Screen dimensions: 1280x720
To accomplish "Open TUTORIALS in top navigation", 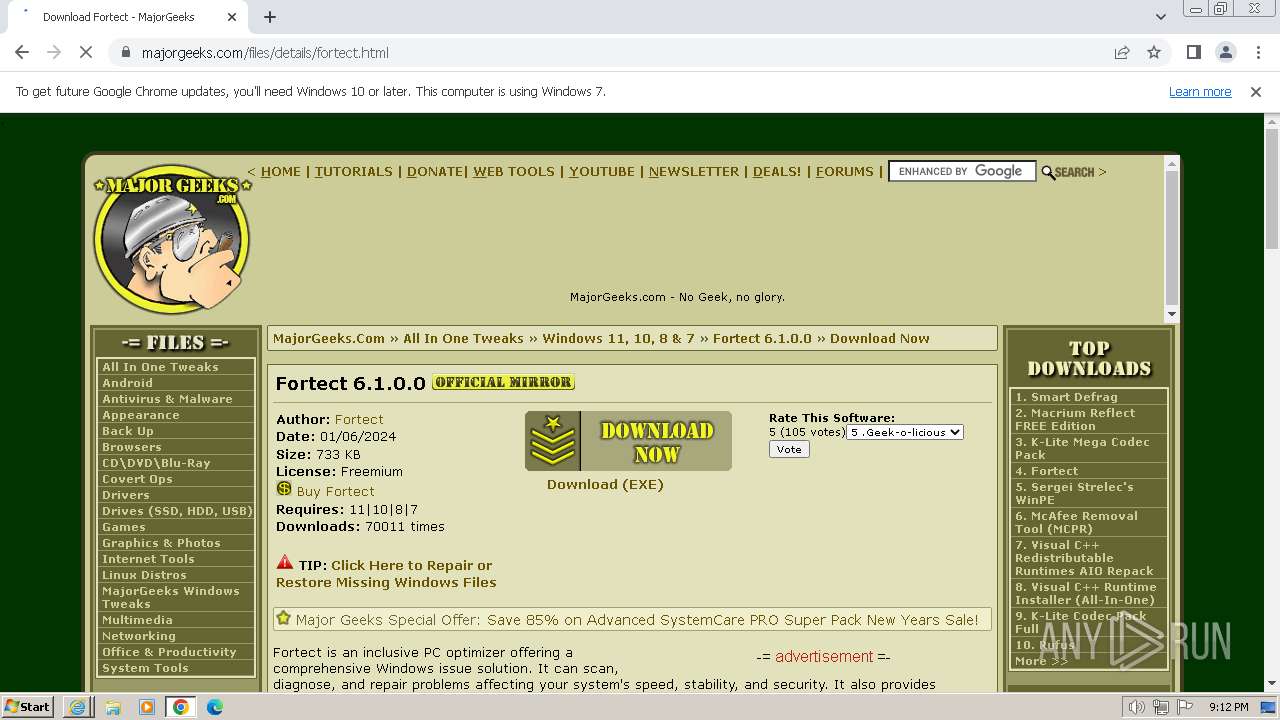I will tap(354, 172).
